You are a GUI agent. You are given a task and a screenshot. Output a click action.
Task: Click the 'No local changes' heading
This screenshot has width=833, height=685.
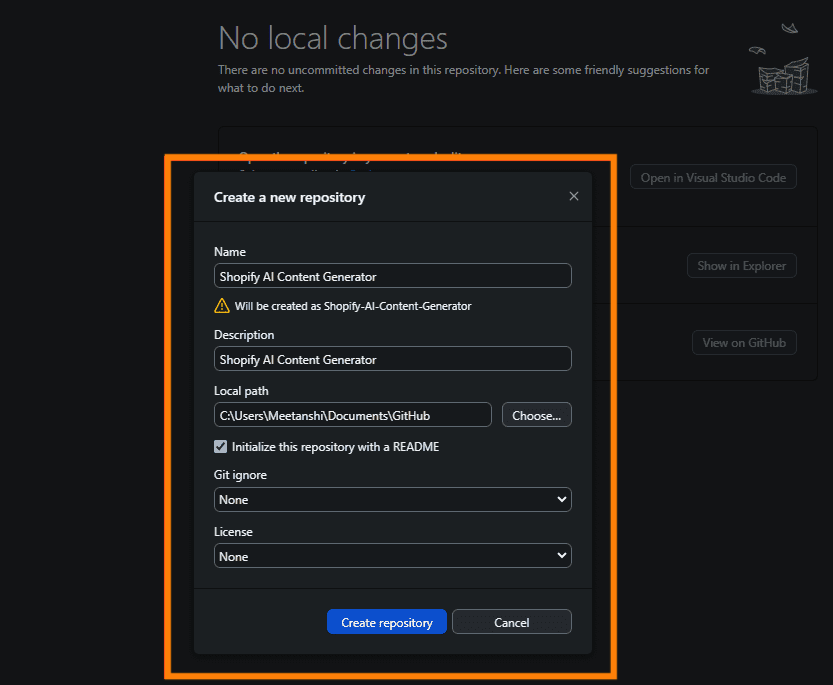point(333,38)
